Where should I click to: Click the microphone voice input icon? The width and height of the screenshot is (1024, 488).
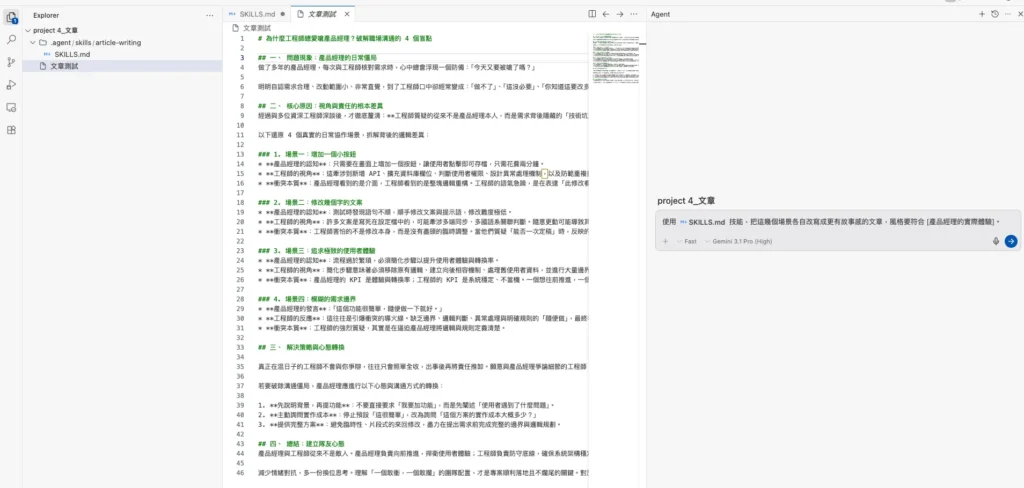[996, 241]
